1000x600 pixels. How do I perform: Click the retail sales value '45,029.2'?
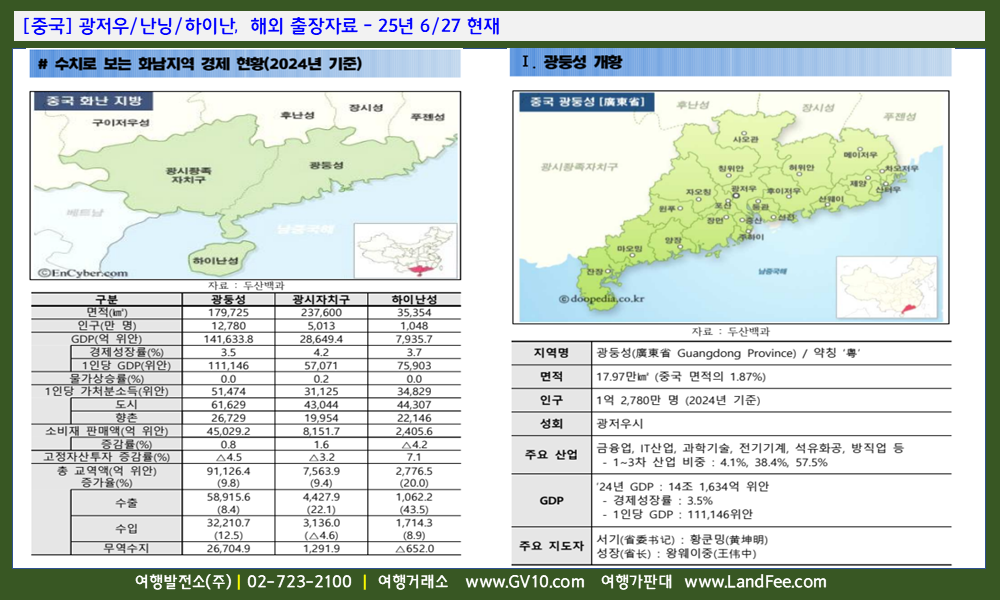tap(228, 431)
